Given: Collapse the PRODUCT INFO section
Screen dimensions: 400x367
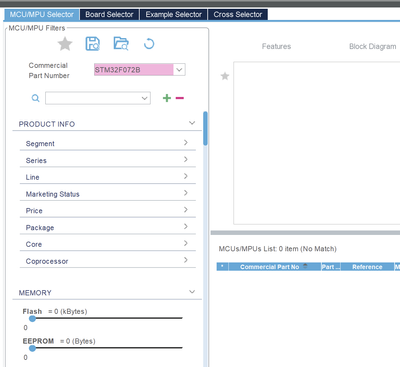Looking at the screenshot, I should coord(192,123).
